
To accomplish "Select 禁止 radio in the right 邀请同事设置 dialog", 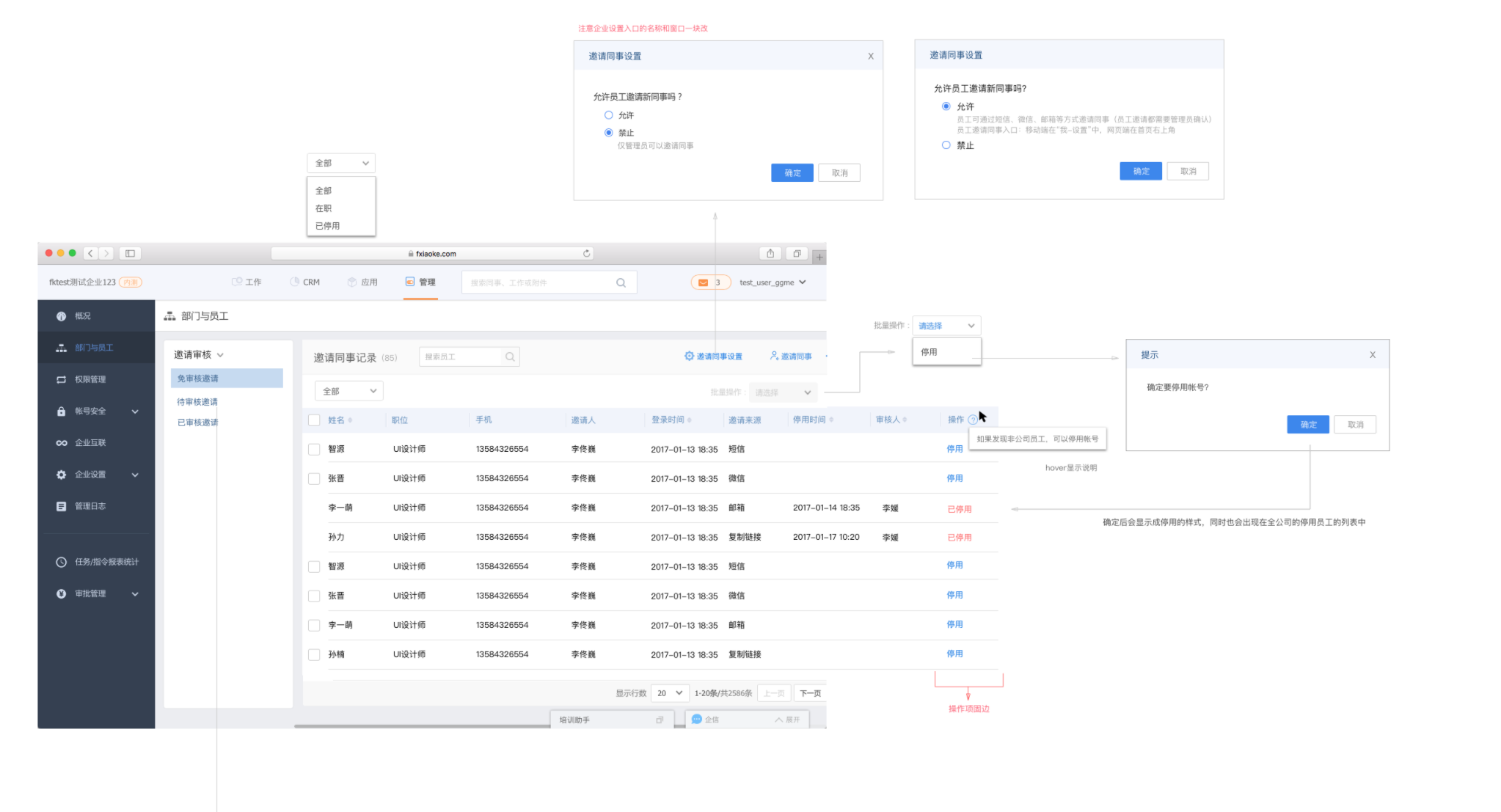I will click(x=946, y=145).
